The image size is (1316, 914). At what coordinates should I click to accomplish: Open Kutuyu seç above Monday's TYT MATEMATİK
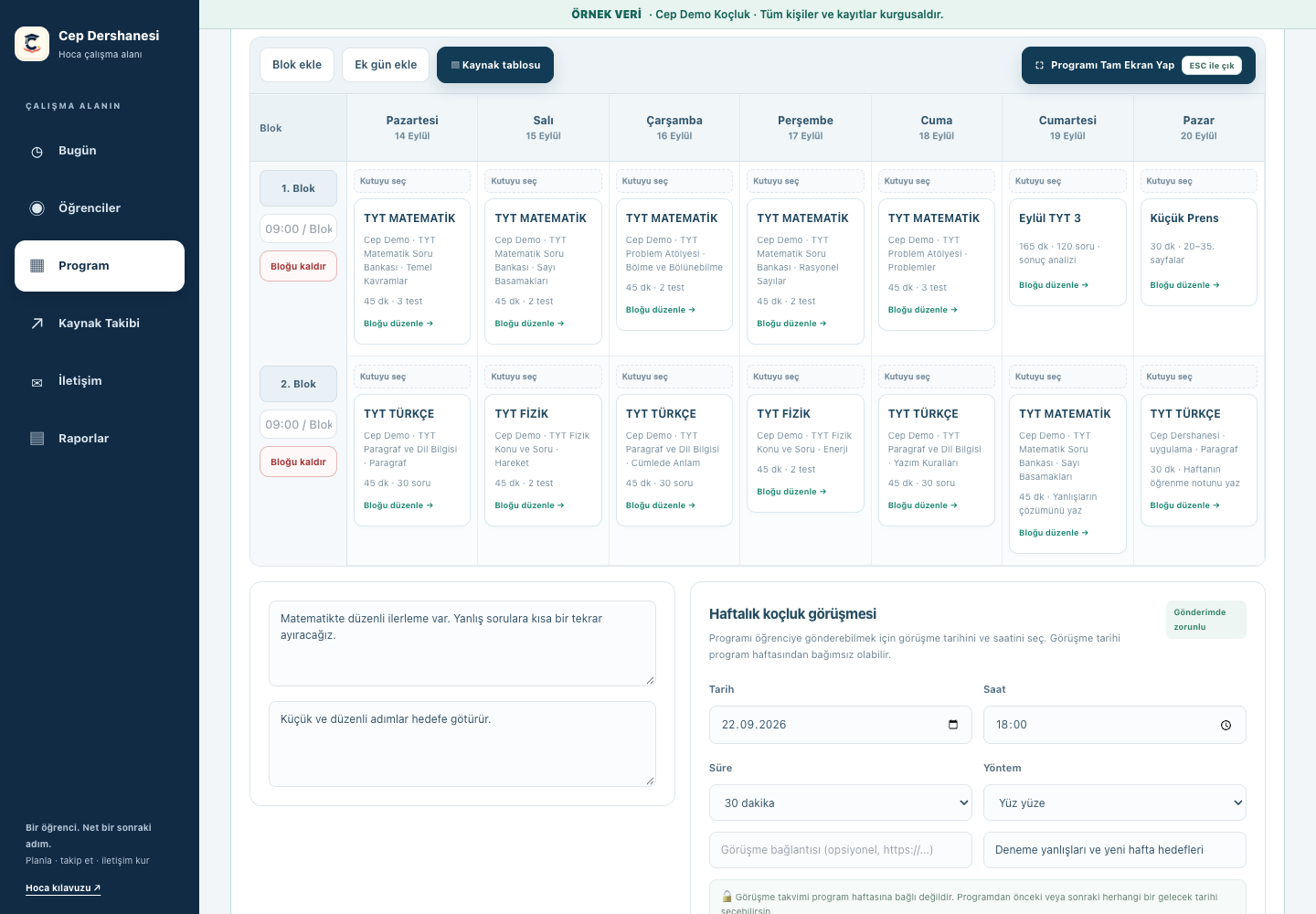pyautogui.click(x=412, y=181)
